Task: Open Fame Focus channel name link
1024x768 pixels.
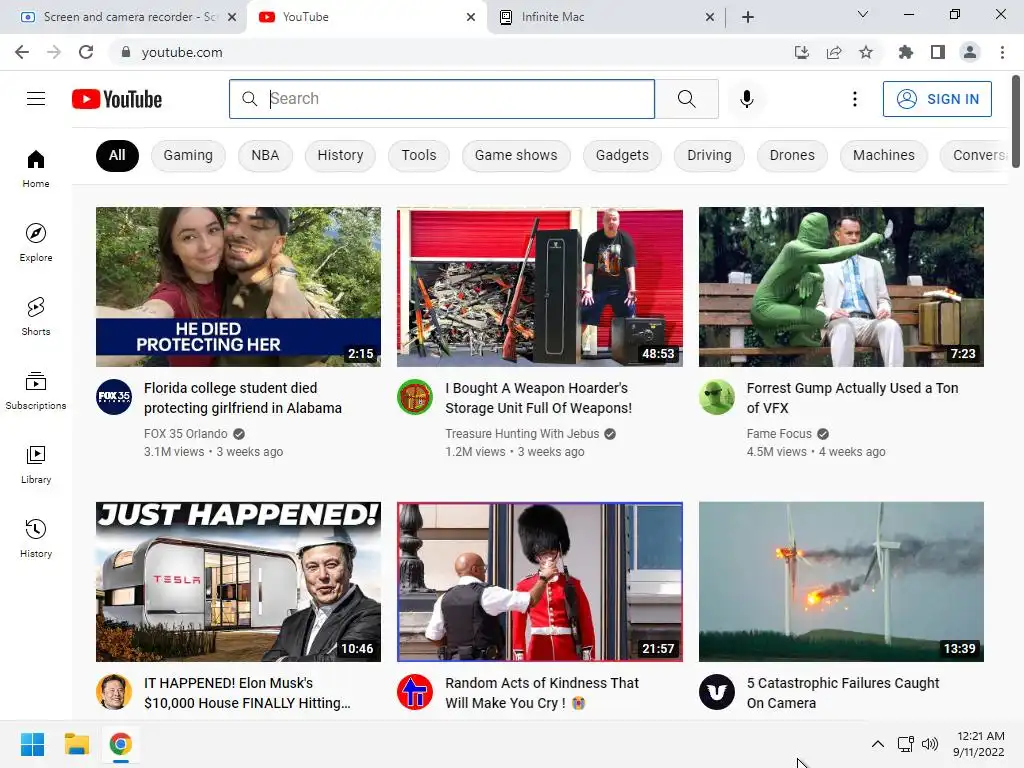Action: [779, 434]
